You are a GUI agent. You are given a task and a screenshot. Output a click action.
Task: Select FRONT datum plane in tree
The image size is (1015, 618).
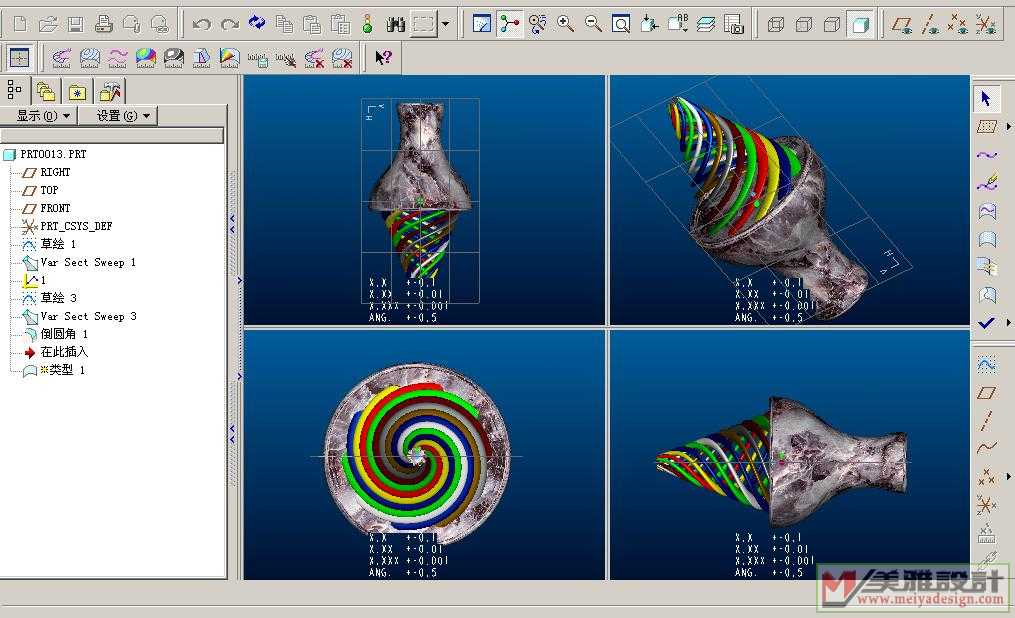coord(54,208)
